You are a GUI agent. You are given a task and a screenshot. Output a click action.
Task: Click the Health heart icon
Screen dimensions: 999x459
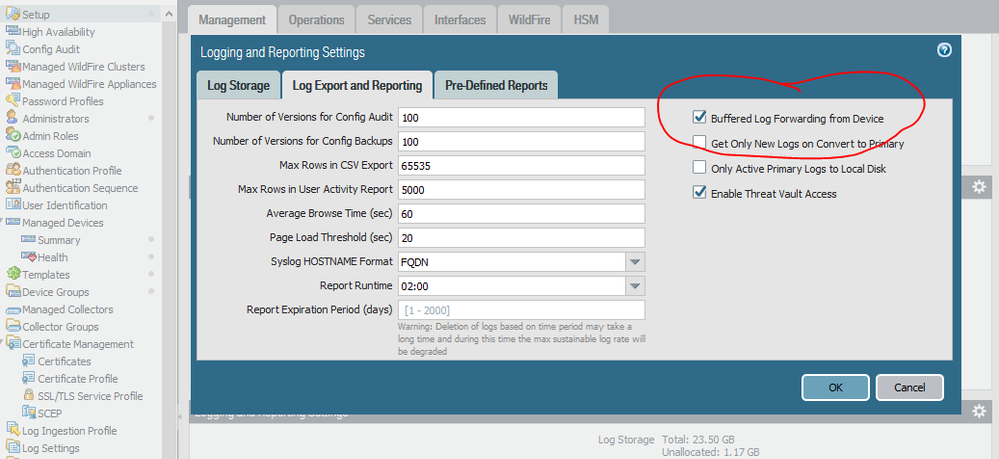coord(28,257)
